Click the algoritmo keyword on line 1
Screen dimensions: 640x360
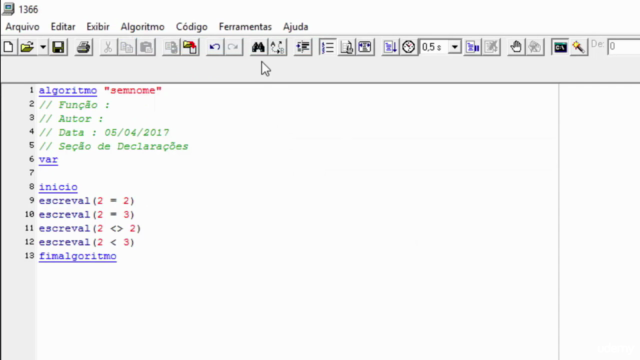[68, 91]
